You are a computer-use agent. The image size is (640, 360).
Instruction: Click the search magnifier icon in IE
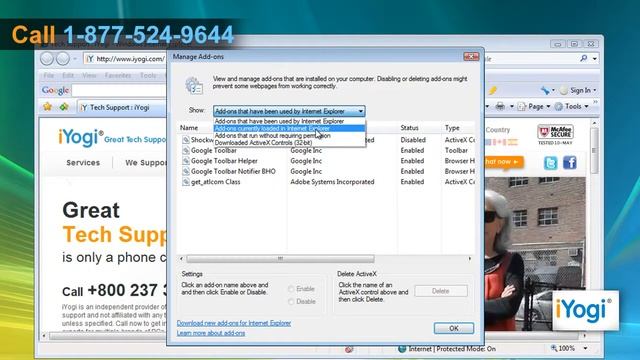pos(584,58)
